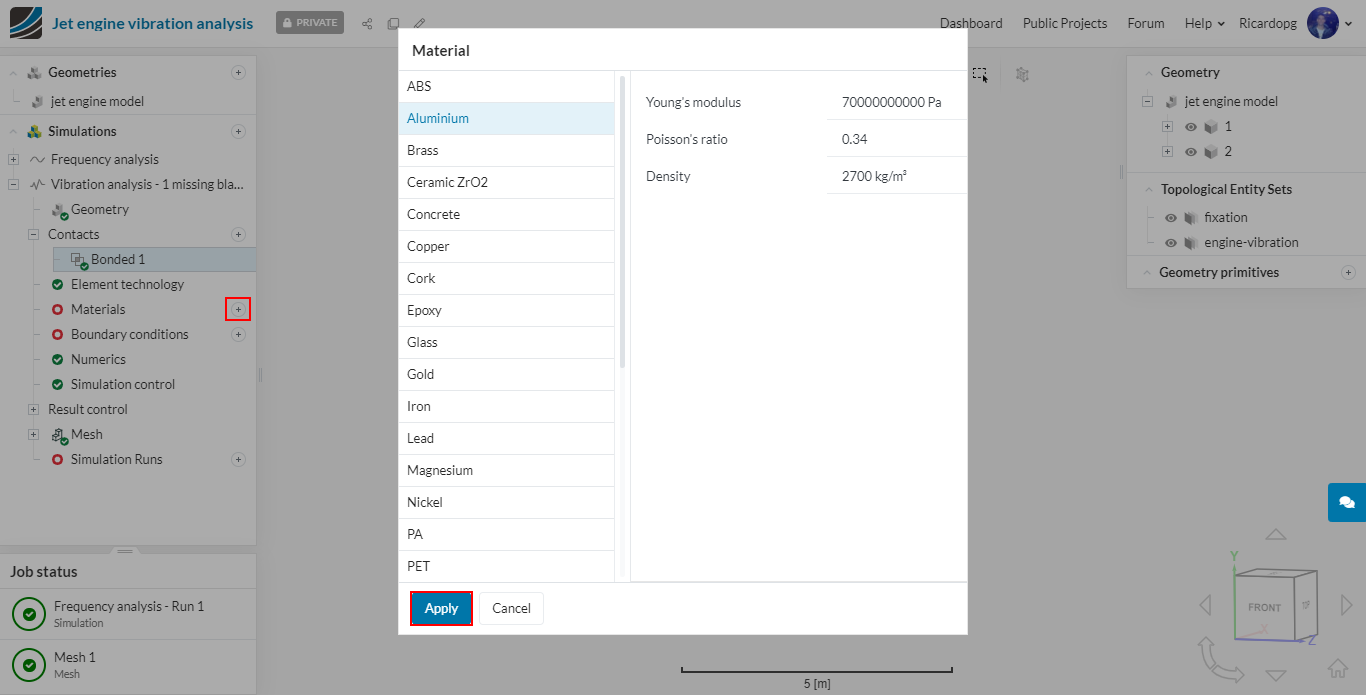Viewport: 1366px width, 695px height.
Task: Click the share project icon
Action: (x=367, y=23)
